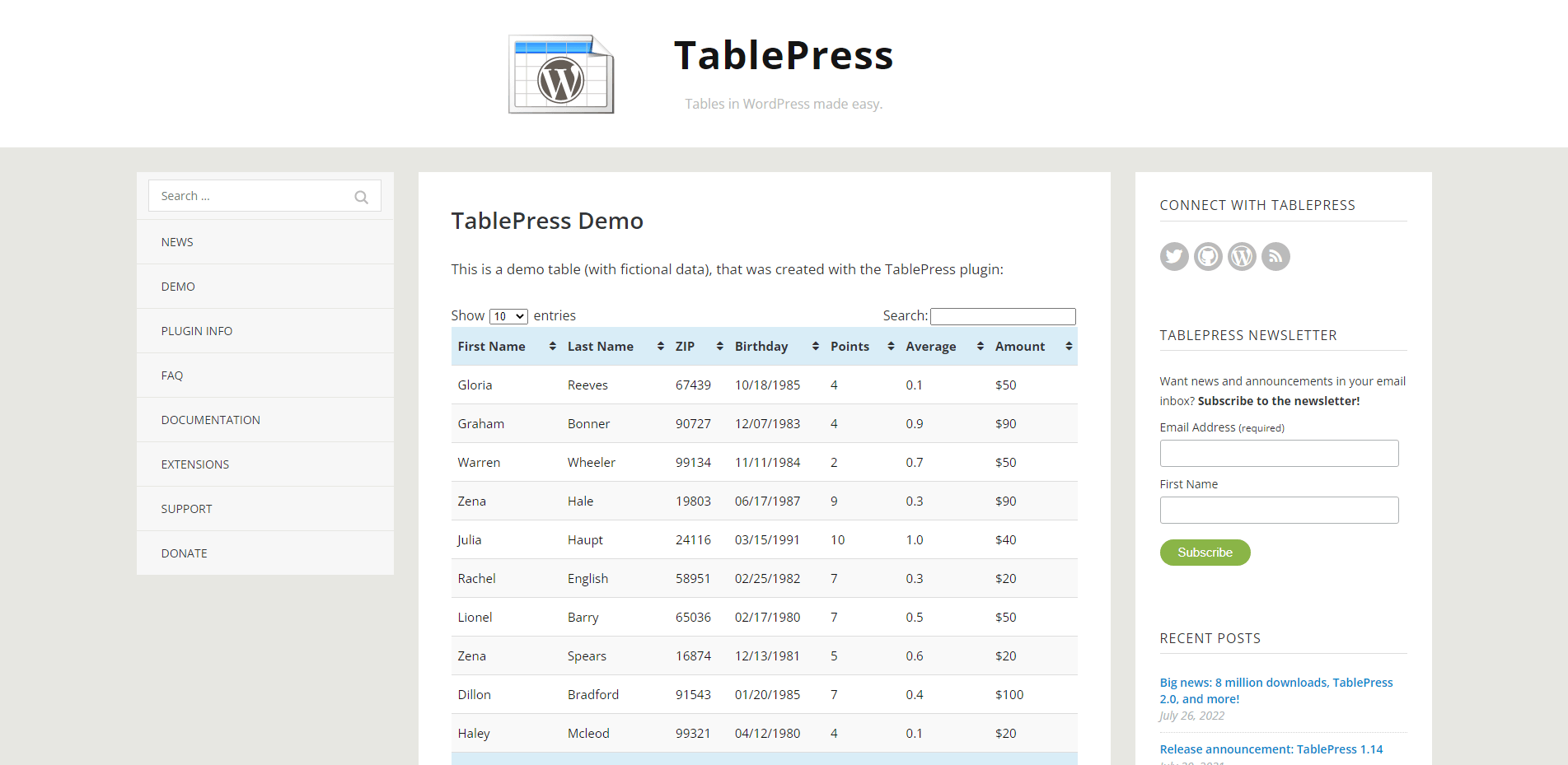This screenshot has width=1568, height=765.
Task: Sort table by Birthday column
Action: click(x=776, y=347)
